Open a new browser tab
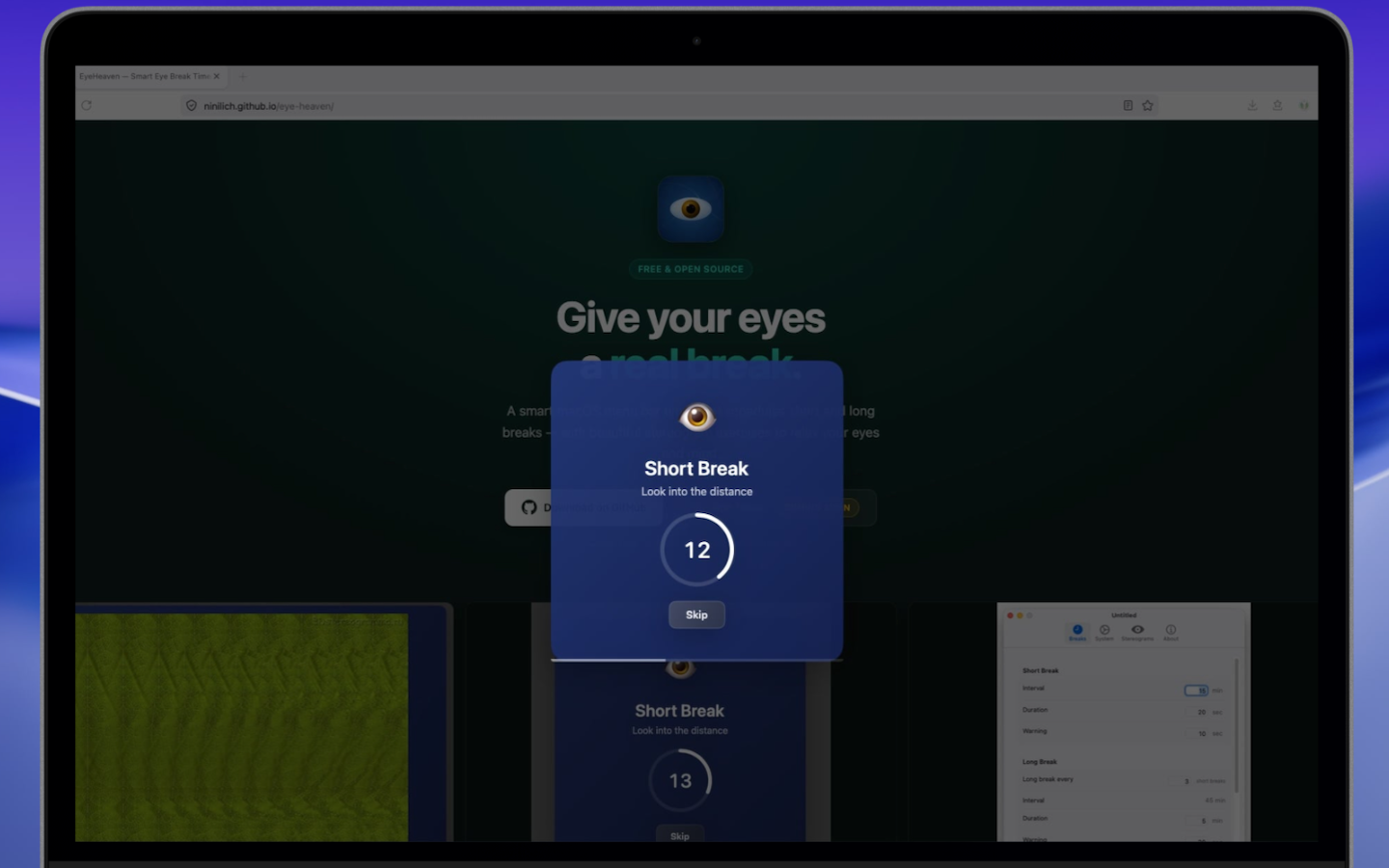The image size is (1389, 868). [x=243, y=76]
